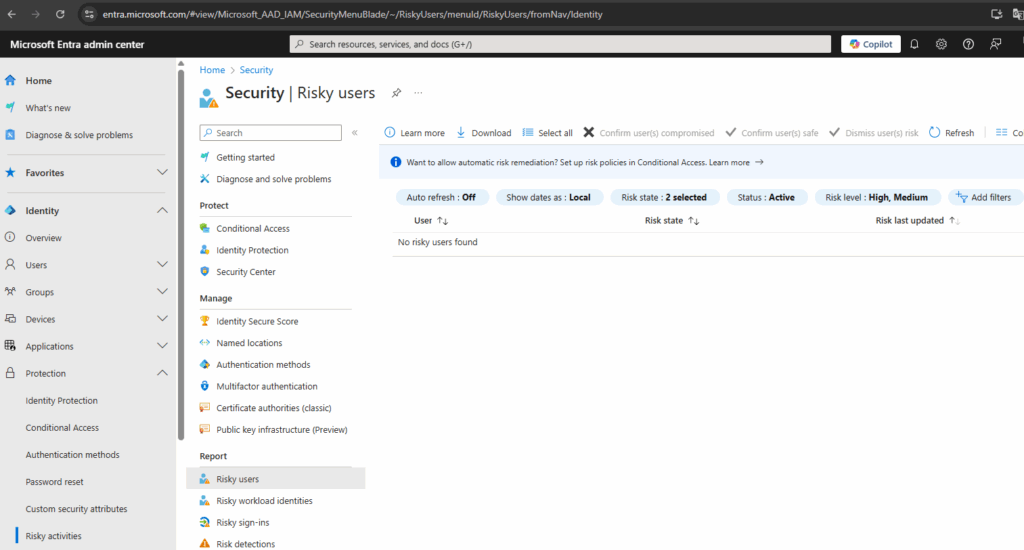
Task: Open the settings gear icon in header
Action: [941, 44]
